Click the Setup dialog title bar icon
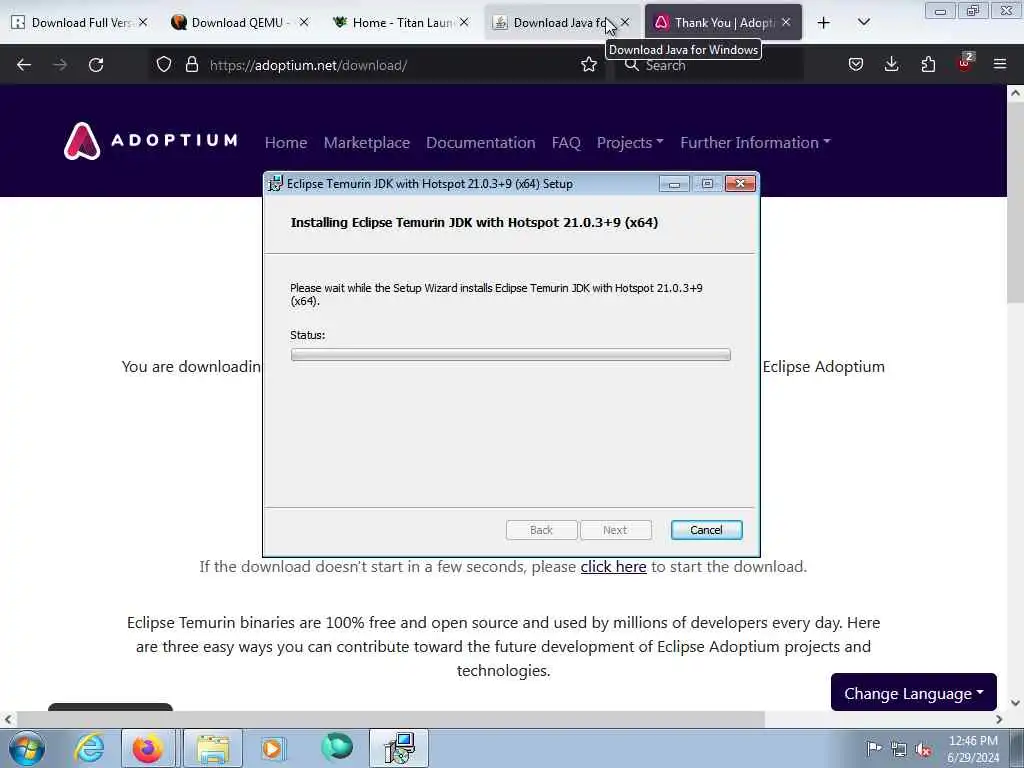1024x768 pixels. point(276,184)
